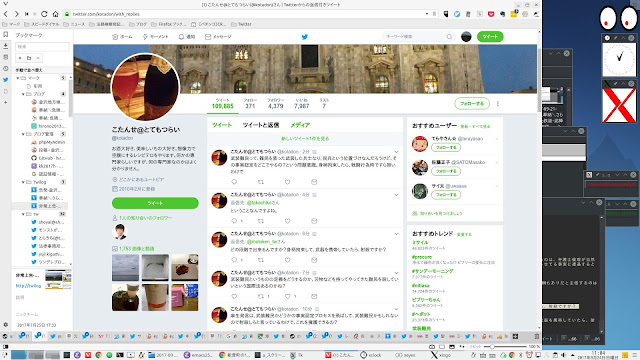Viewport: 640px width, 360px height.
Task: Like the second tweet mentioning @tokachiko
Action: coord(287,221)
